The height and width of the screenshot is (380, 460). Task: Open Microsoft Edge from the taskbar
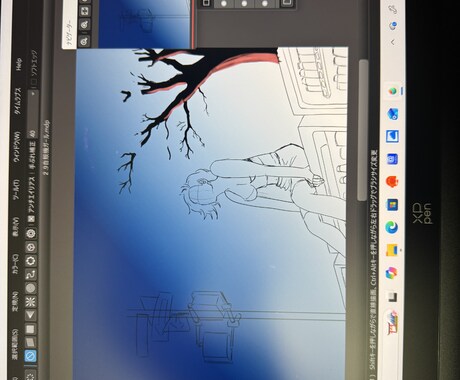click(x=392, y=228)
